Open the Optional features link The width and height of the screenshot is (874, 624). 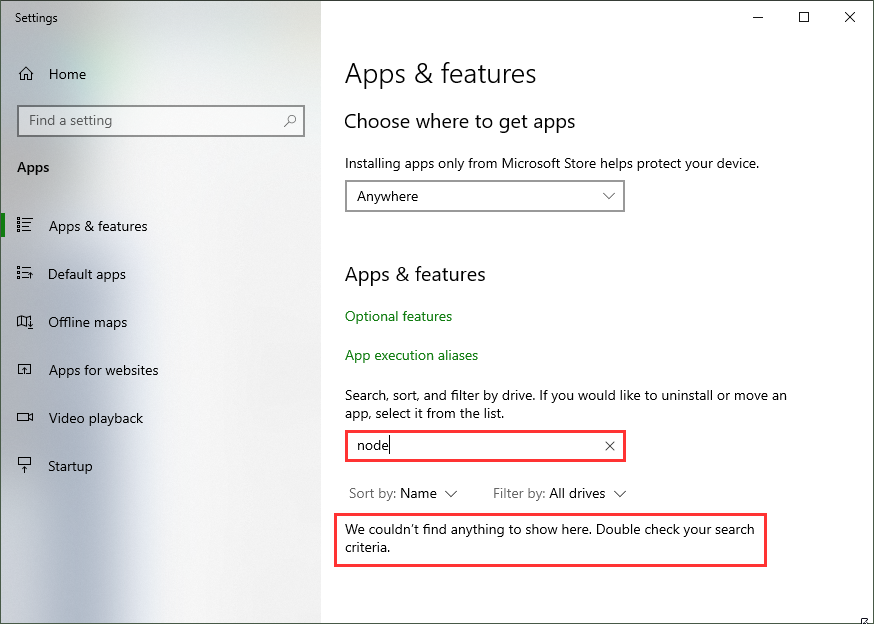click(x=398, y=316)
